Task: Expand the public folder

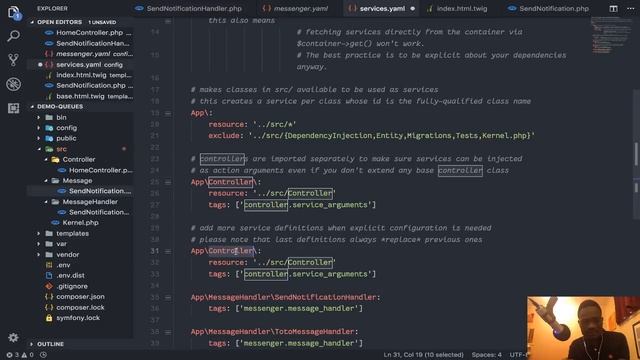Action: 39,138
